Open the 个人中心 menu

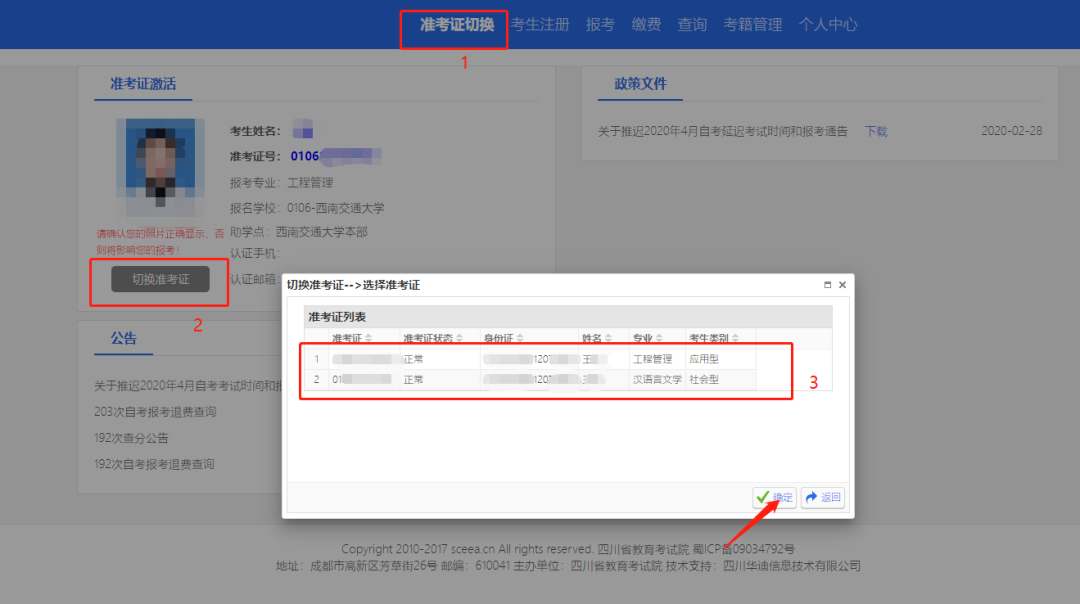click(828, 24)
